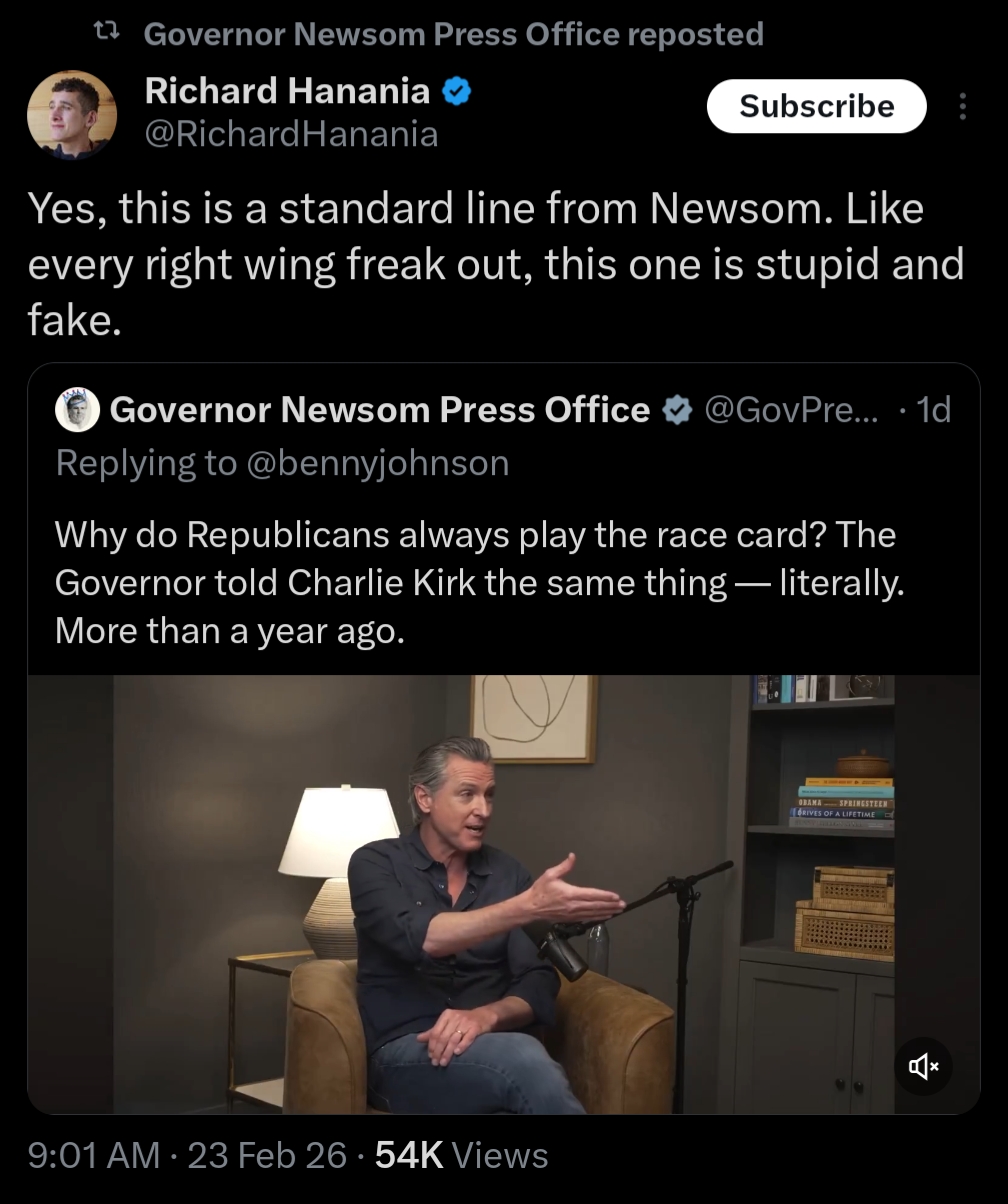Open the @RichardHanania handle
Screen dimensions: 1008x1204
point(291,135)
